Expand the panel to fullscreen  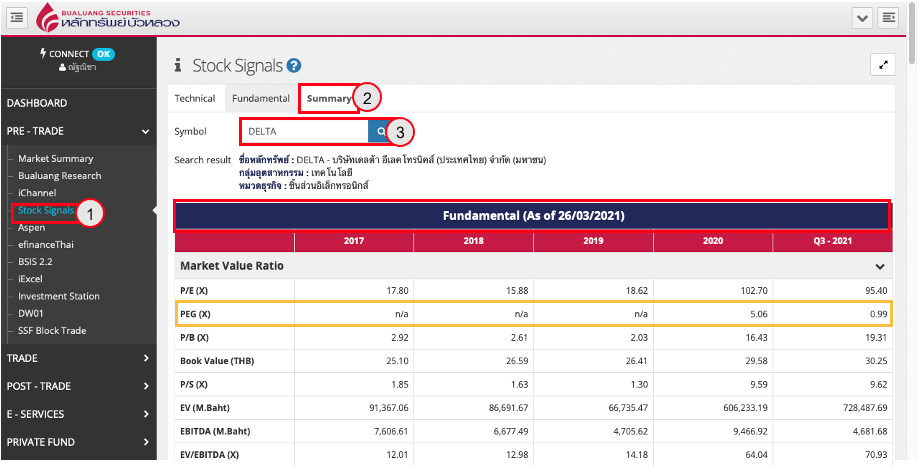pyautogui.click(x=883, y=65)
